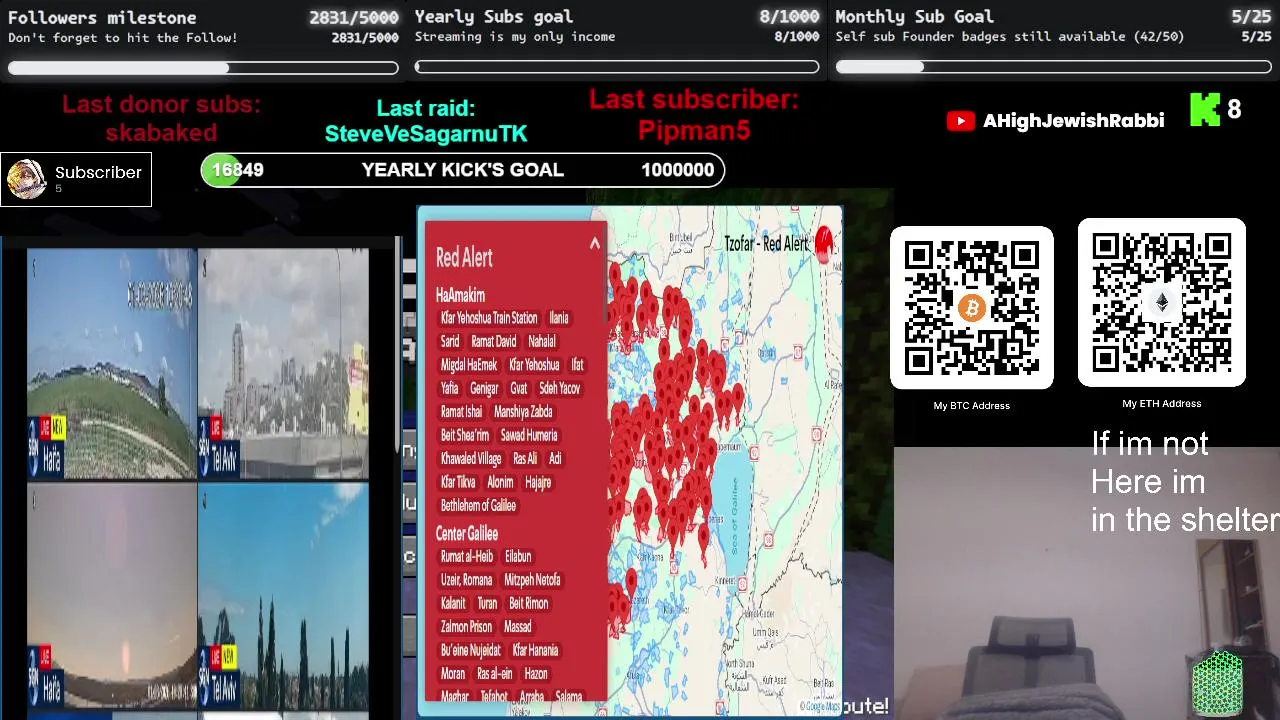Click the YouTube logo beside AHighJewishRabbi
Screen dimensions: 1280x720
pos(960,121)
